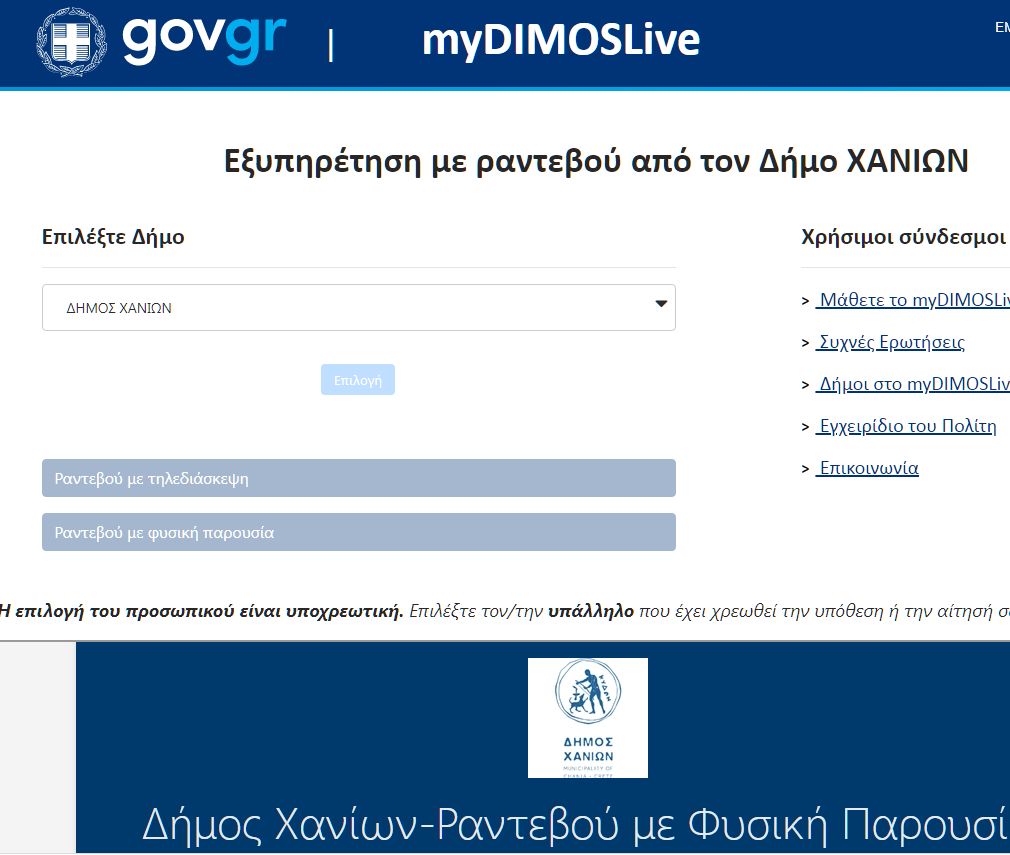Click the Εξυπηρέτηση με ραντεβού page title
1010x855 pixels.
coord(596,161)
